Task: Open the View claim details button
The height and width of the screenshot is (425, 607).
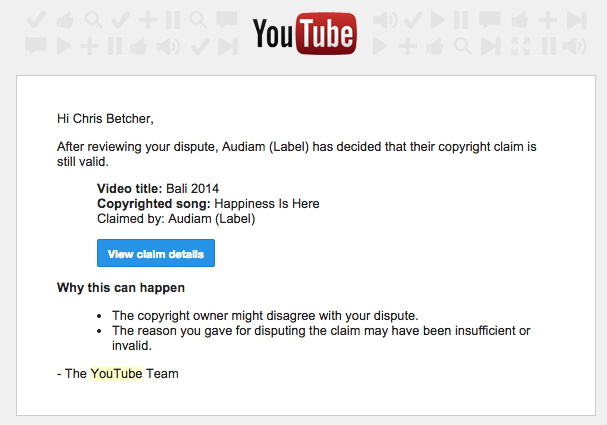Action: point(156,253)
